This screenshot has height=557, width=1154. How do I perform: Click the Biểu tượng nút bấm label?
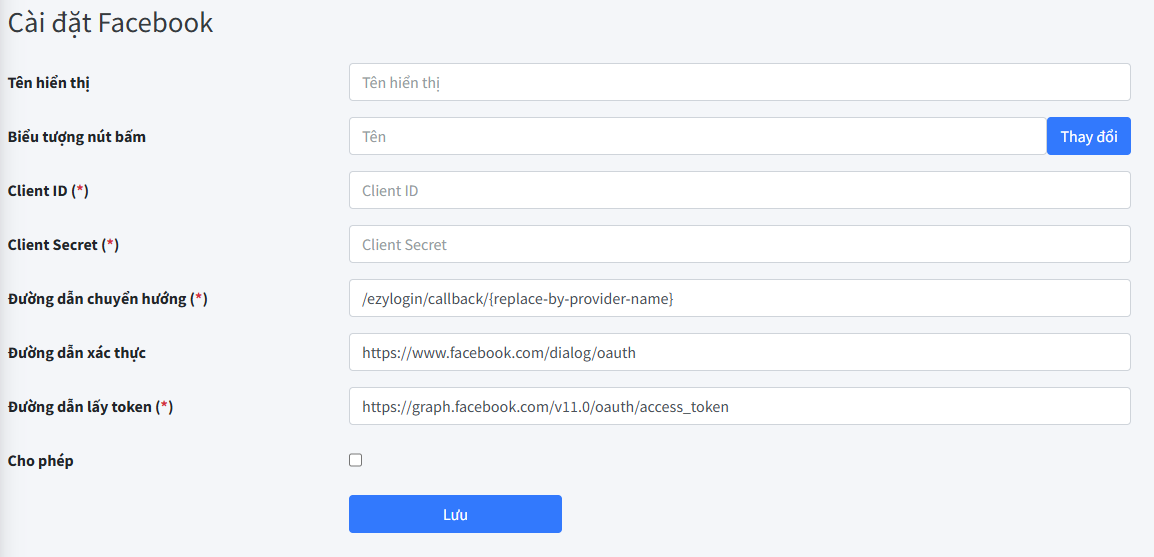click(77, 137)
